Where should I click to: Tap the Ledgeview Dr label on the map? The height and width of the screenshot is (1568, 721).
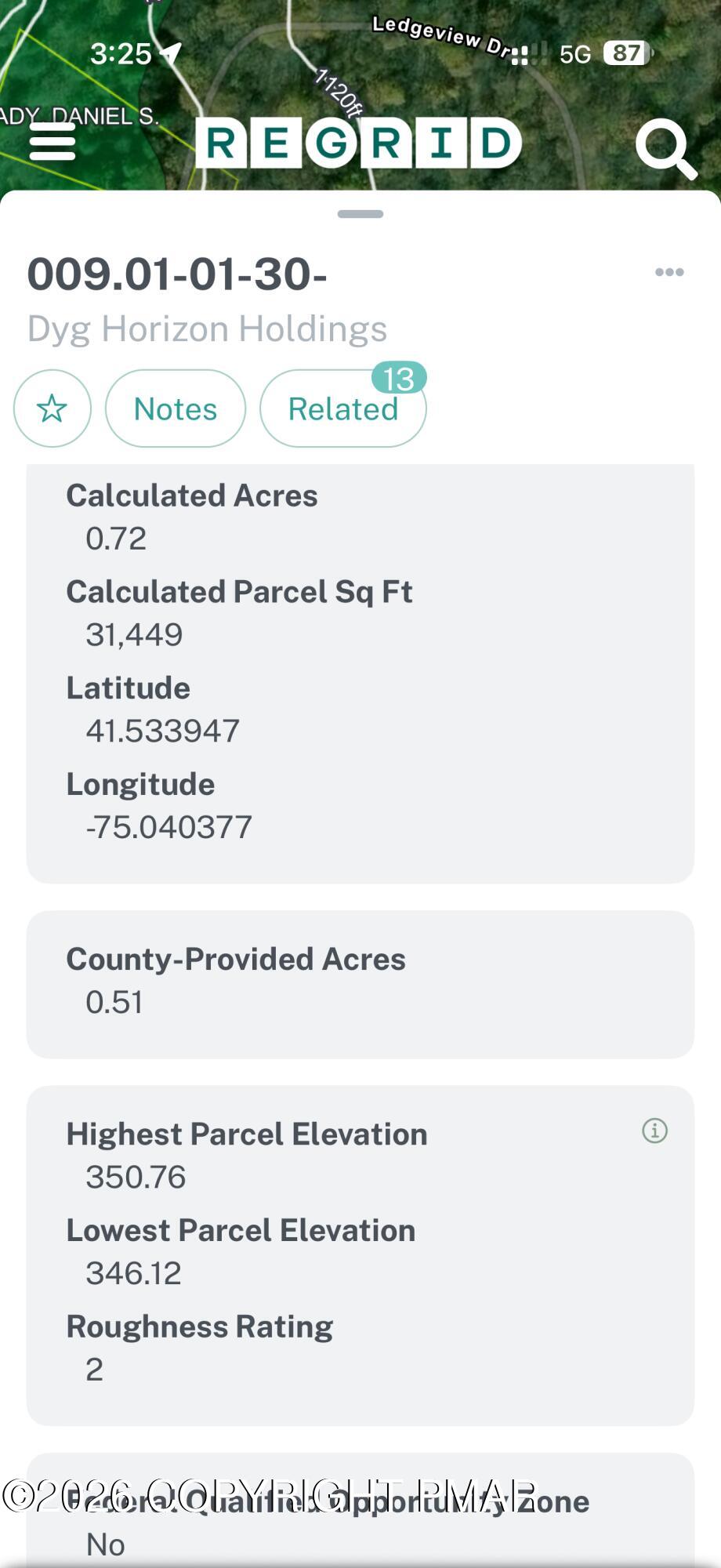[441, 35]
